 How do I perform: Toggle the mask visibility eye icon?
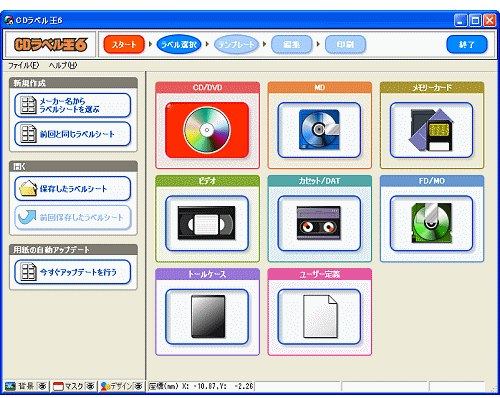90,386
